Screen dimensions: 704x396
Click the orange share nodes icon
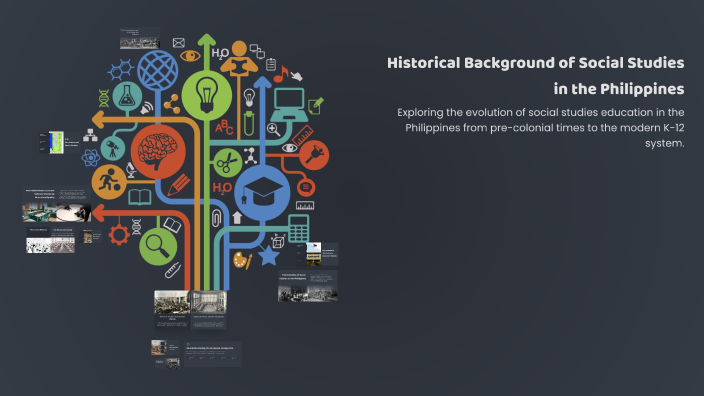172,104
